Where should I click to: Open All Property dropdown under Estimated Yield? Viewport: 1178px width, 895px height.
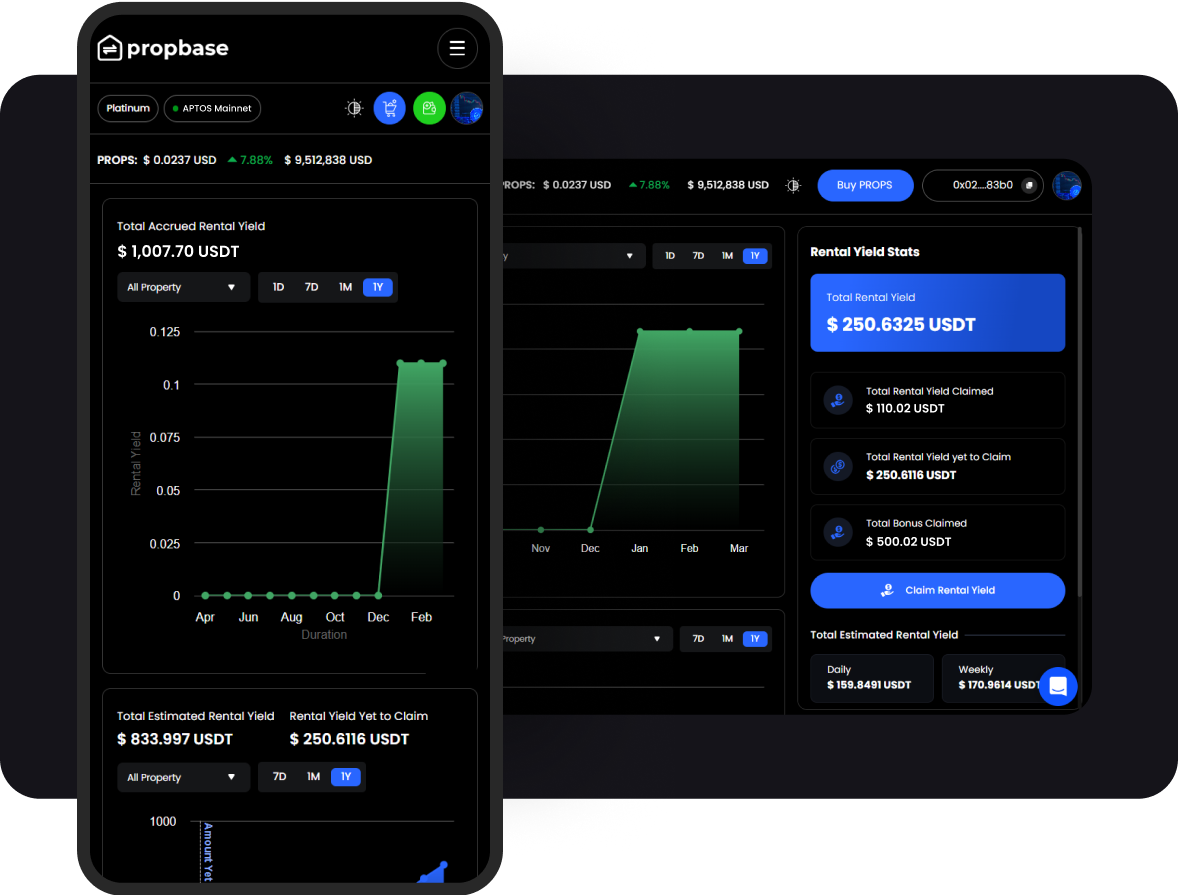[x=182, y=777]
